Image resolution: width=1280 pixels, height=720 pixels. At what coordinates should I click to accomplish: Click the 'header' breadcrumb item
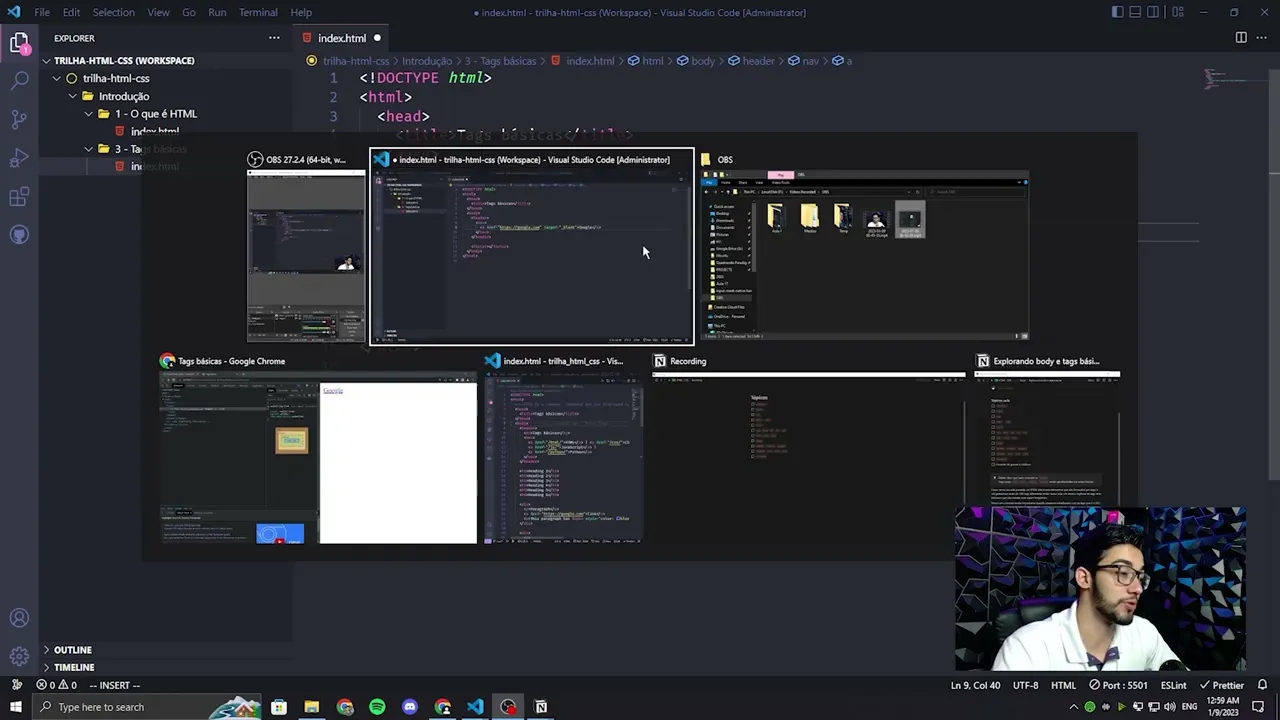751,61
